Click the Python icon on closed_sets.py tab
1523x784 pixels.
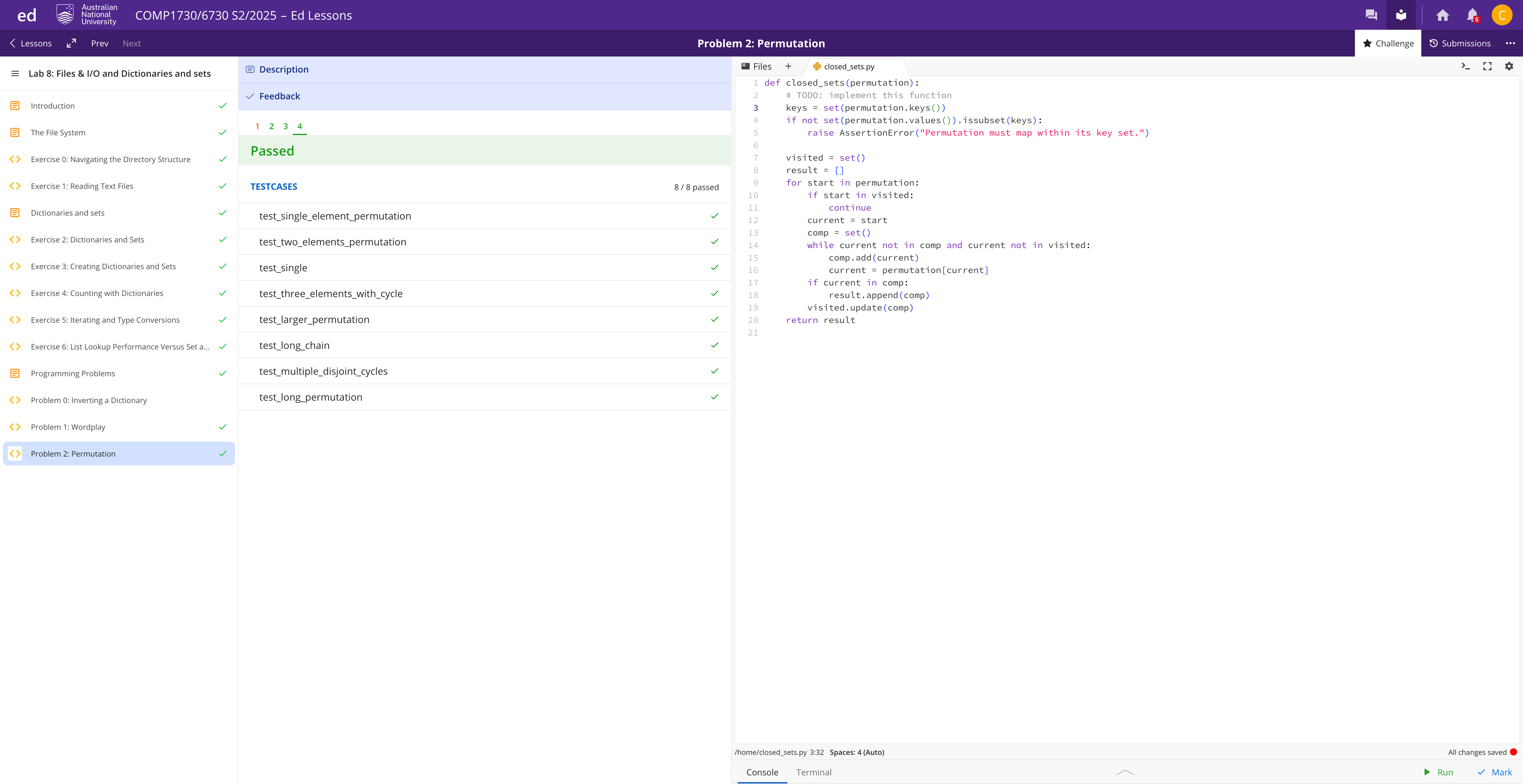(817, 66)
